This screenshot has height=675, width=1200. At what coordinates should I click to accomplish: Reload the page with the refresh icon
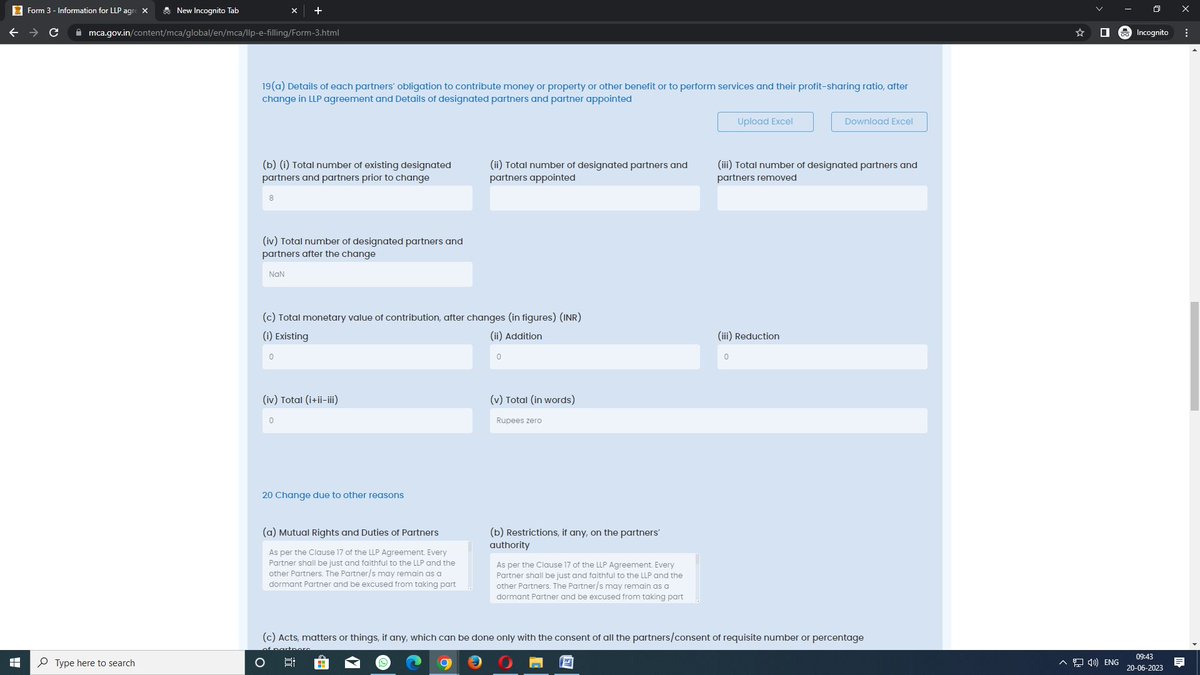point(54,32)
